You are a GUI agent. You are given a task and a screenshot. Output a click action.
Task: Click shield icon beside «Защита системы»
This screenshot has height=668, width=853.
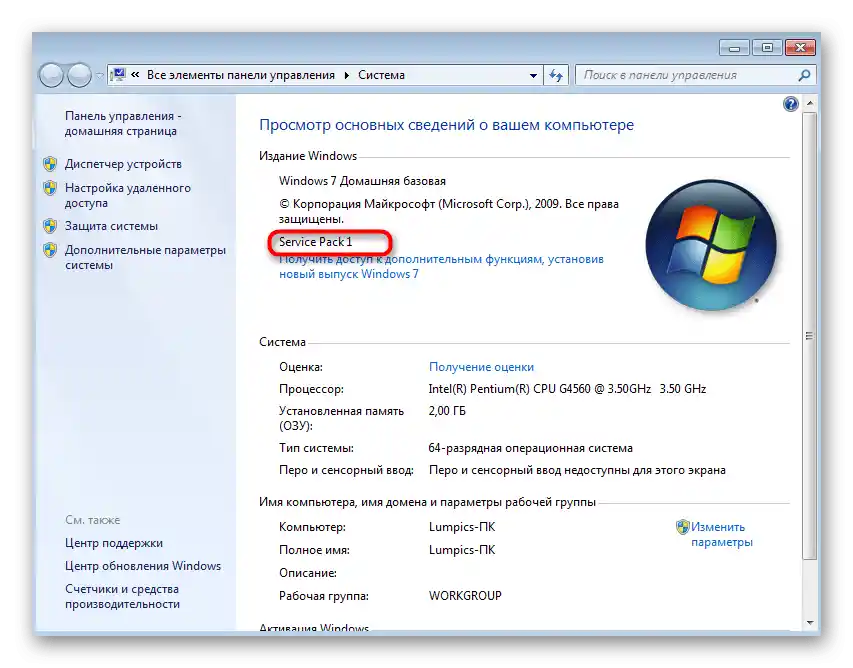(x=50, y=226)
